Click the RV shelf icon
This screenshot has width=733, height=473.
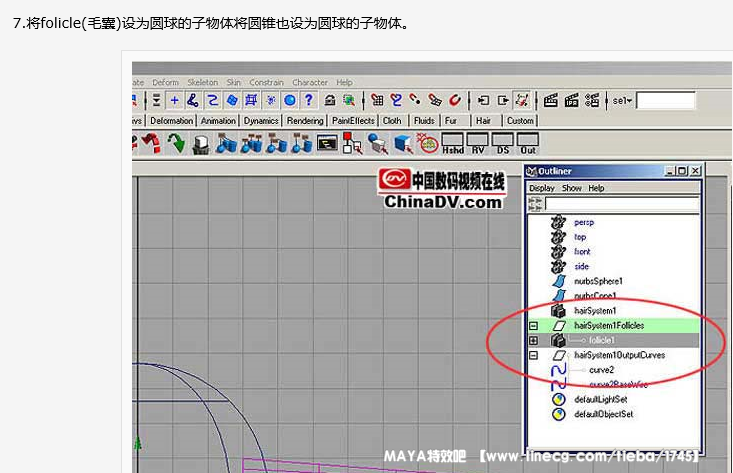(478, 144)
